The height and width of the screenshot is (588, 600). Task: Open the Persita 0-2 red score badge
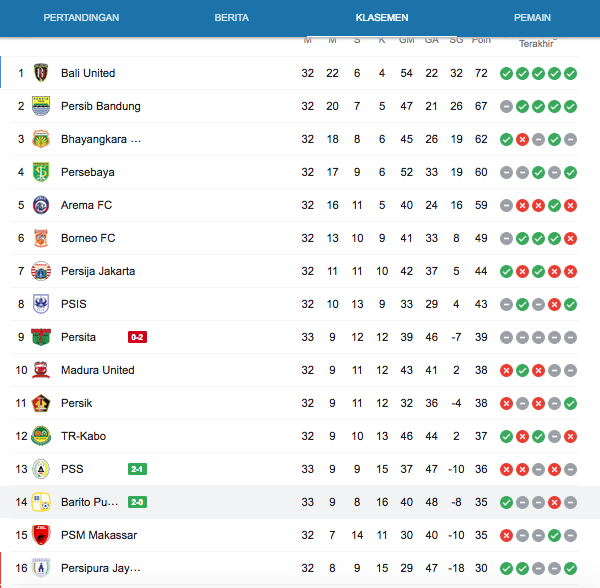[x=137, y=337]
